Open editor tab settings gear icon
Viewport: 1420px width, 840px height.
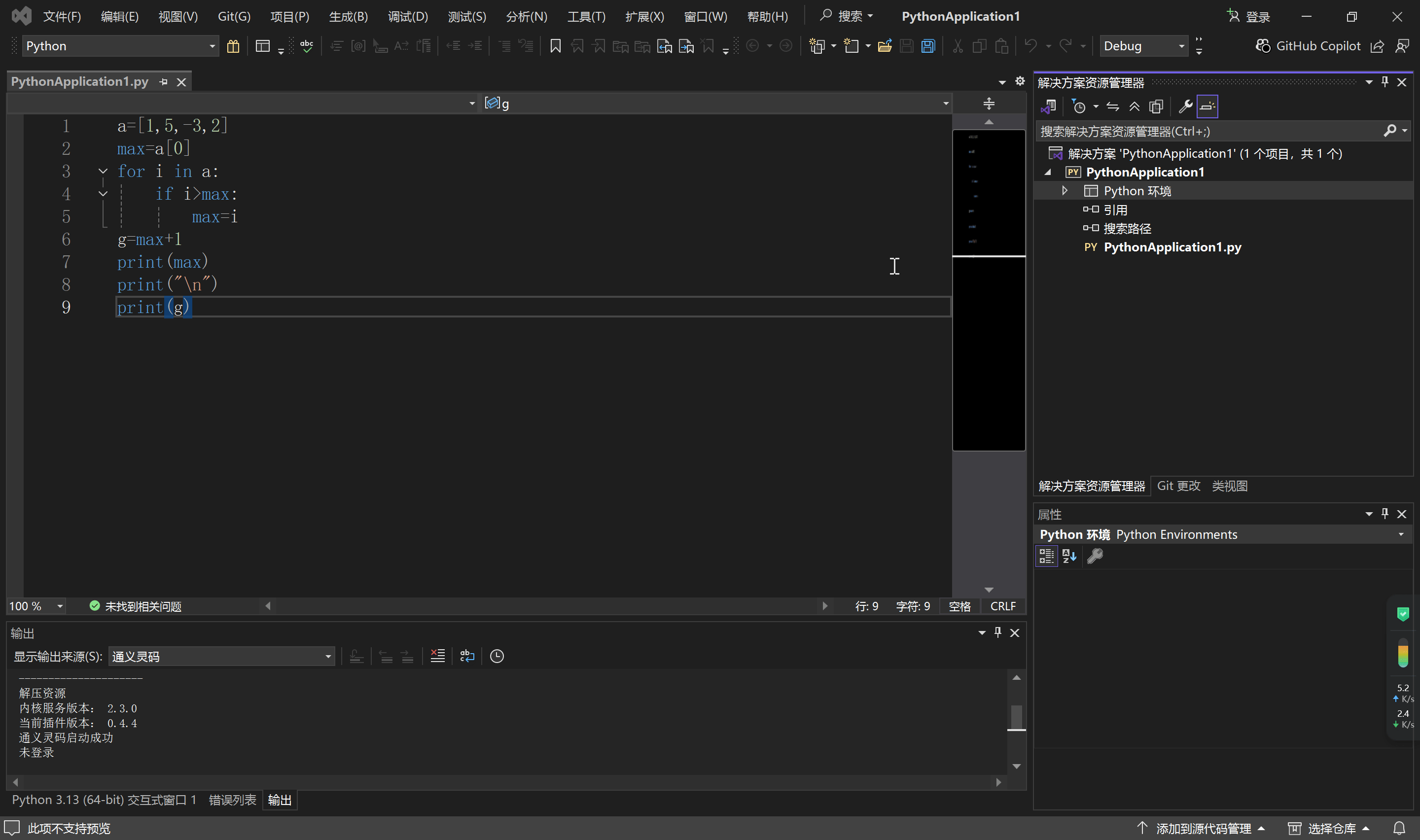click(1020, 81)
